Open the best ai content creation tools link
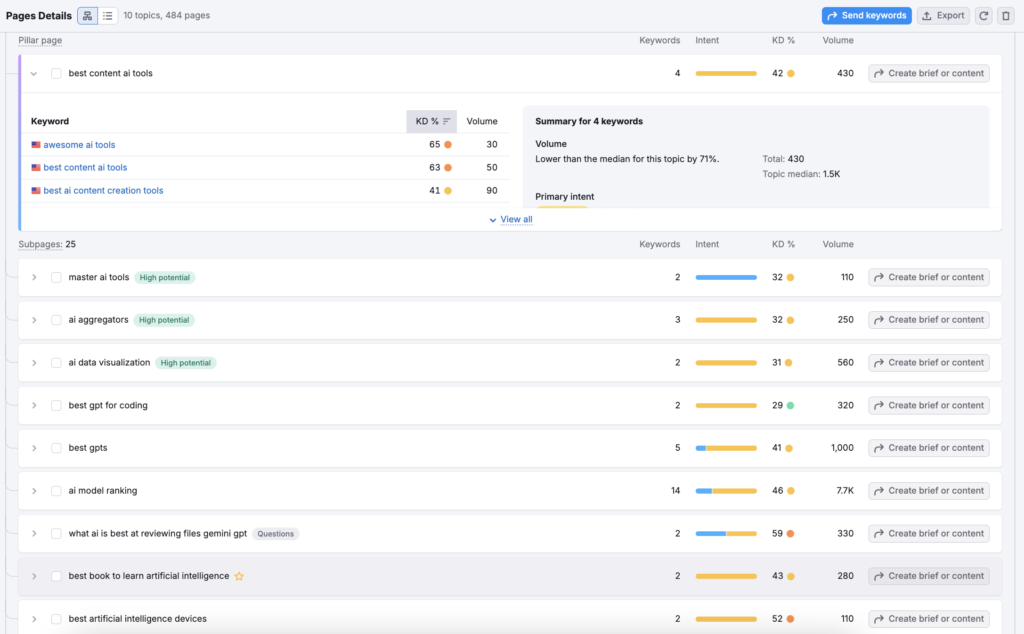Viewport: 1024px width, 634px height. 103,191
